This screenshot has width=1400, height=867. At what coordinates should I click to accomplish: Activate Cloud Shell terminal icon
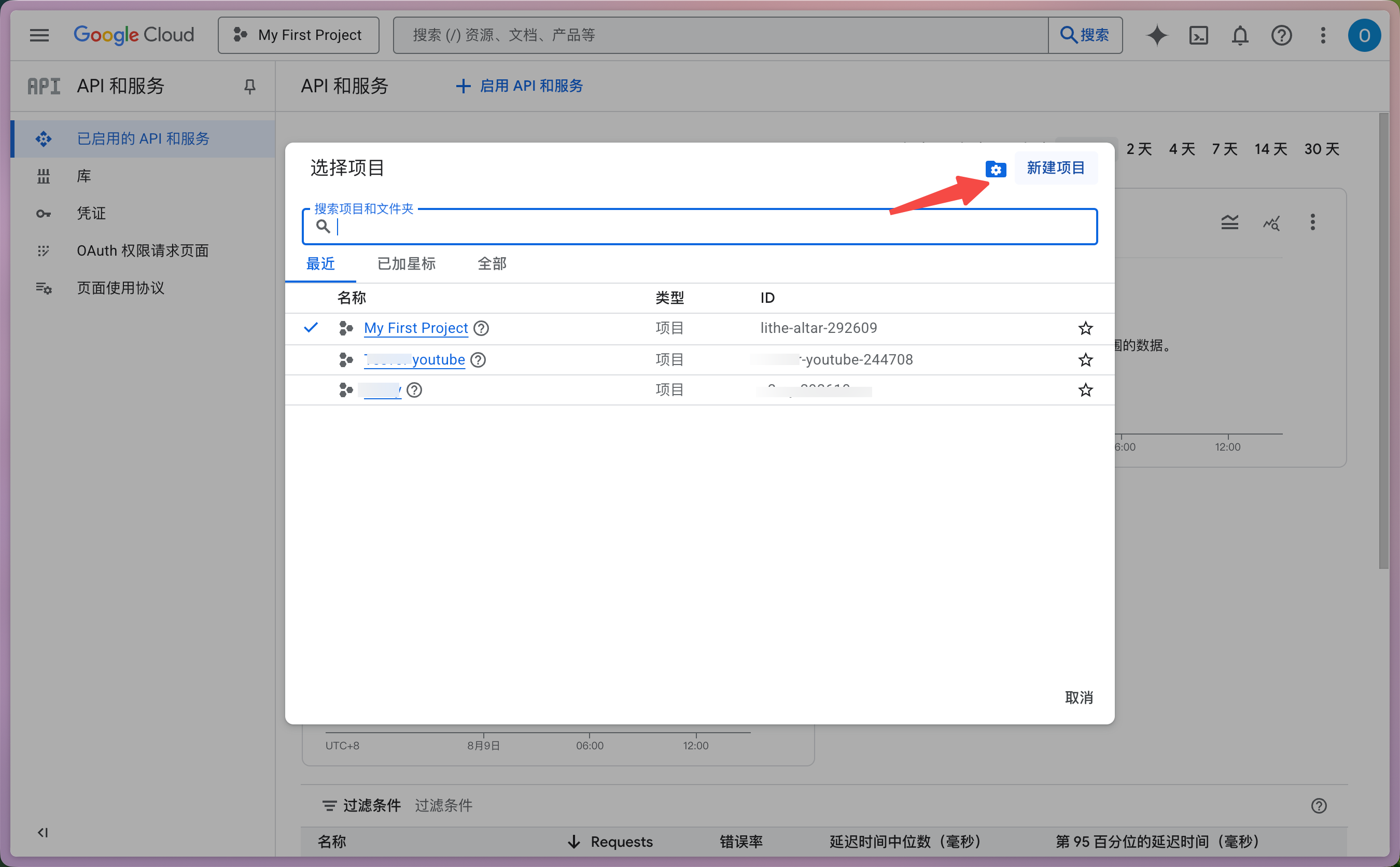click(x=1198, y=36)
